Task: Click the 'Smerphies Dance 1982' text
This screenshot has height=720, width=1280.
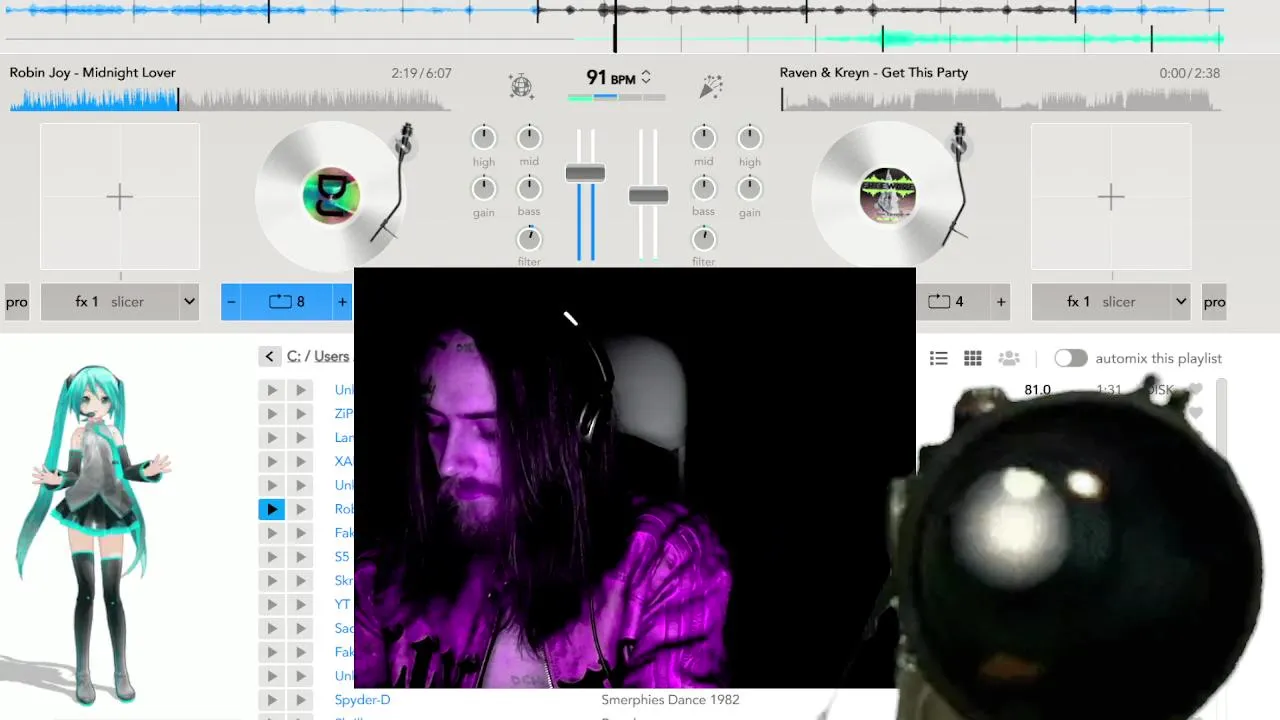Action: 670,700
